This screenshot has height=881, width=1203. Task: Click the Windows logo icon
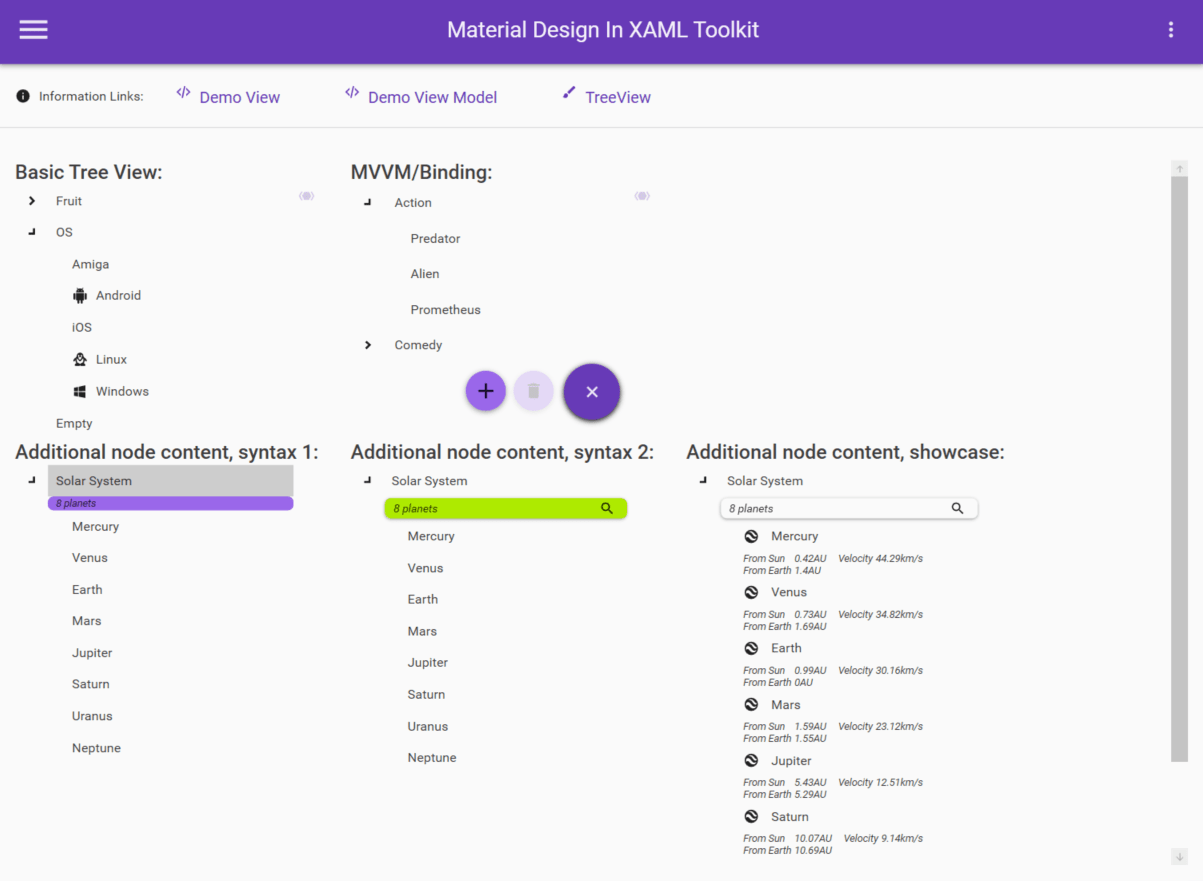point(80,392)
